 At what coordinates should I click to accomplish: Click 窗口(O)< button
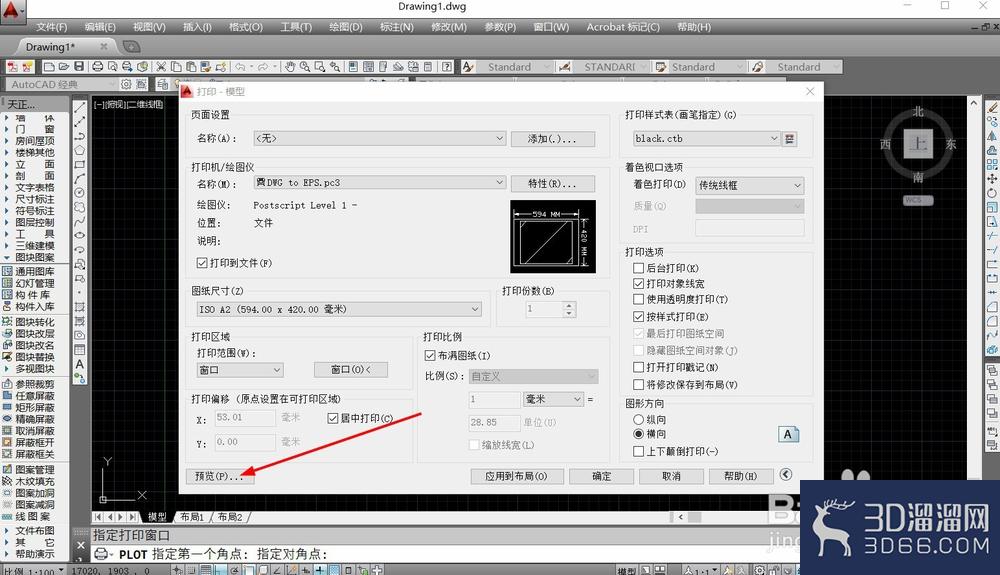(351, 370)
